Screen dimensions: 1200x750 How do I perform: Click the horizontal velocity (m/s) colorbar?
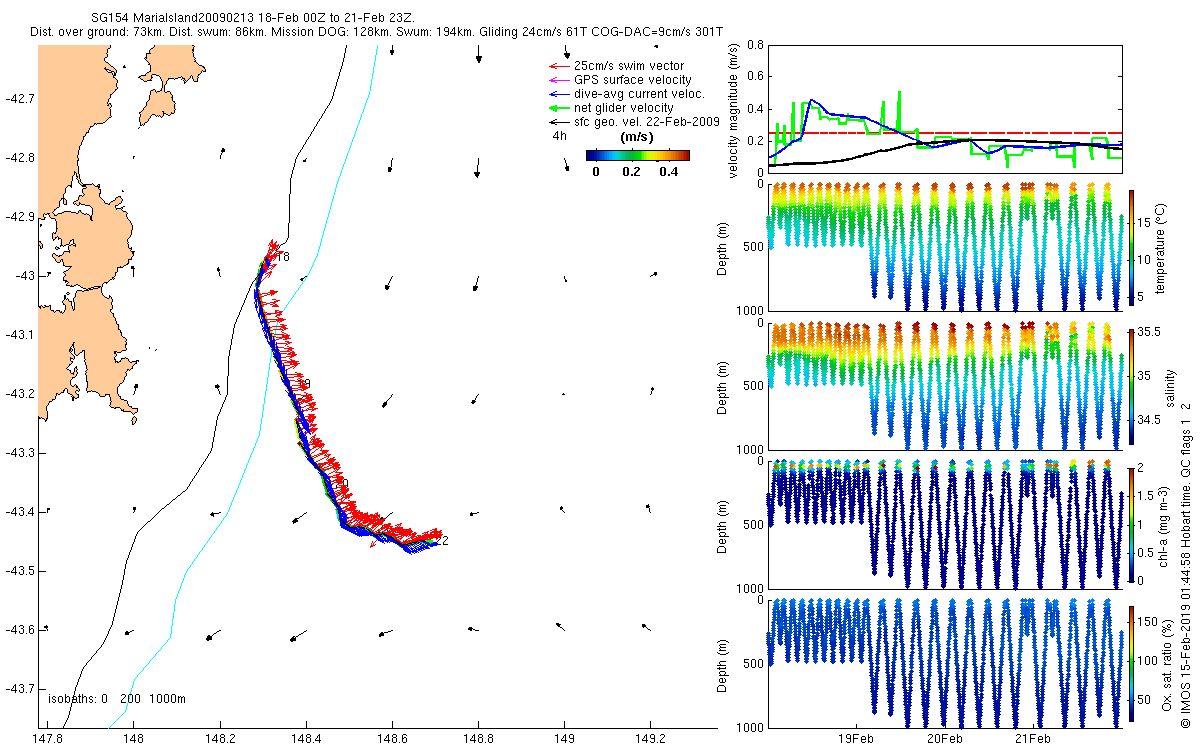(637, 156)
